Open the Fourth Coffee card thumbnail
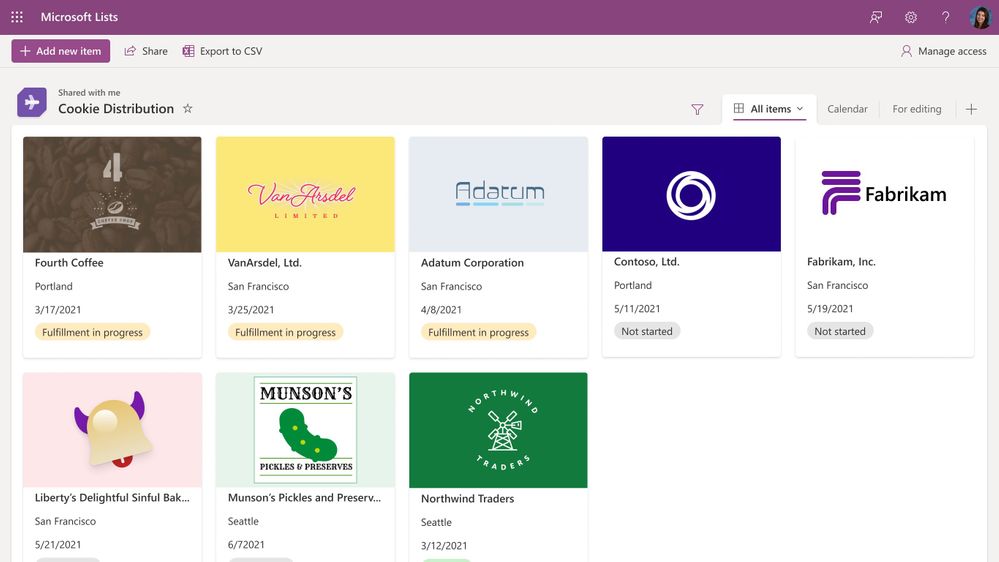This screenshot has height=562, width=999. coord(112,194)
